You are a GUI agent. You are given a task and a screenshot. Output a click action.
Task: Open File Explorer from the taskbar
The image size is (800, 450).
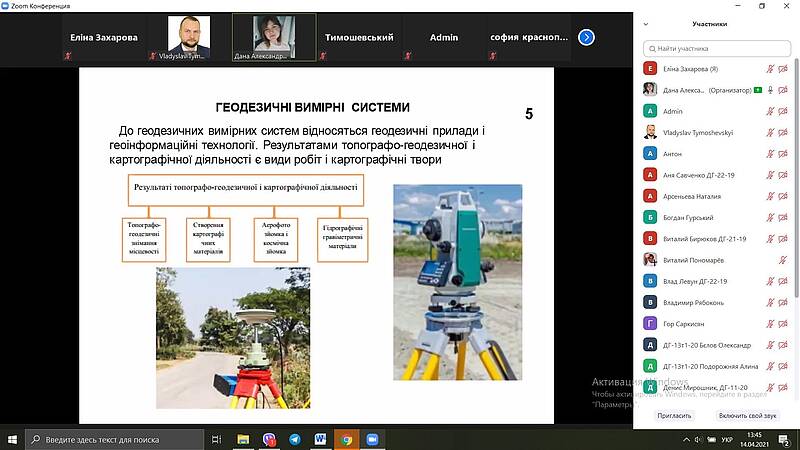[x=243, y=439]
